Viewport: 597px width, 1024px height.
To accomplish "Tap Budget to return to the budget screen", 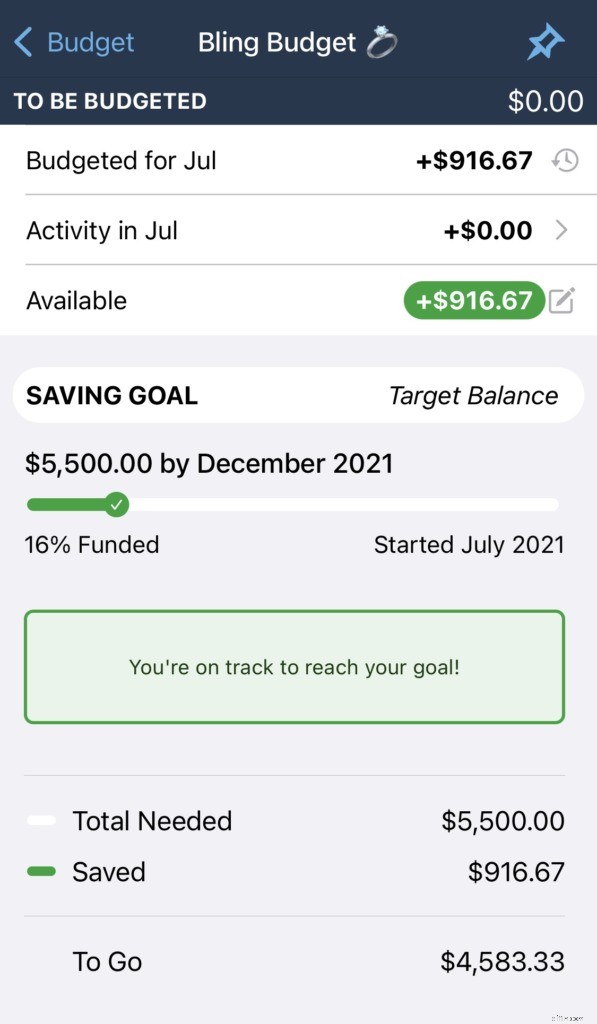I will (x=91, y=42).
